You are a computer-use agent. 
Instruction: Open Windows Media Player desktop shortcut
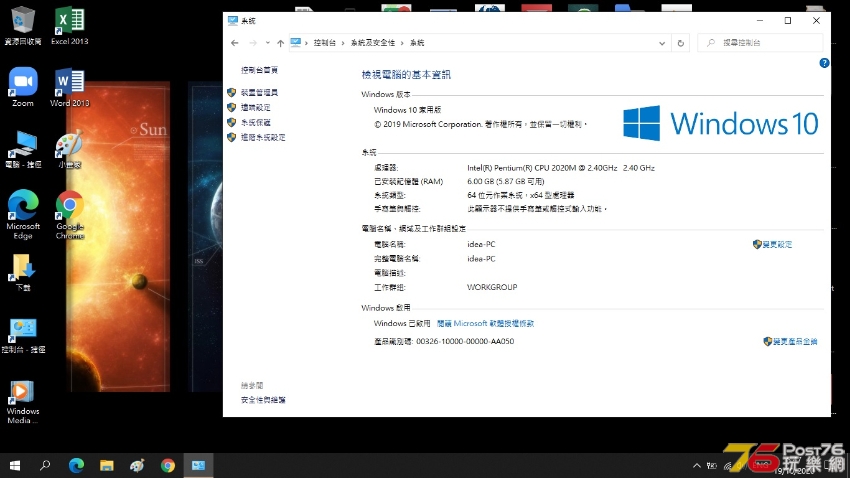tap(23, 402)
